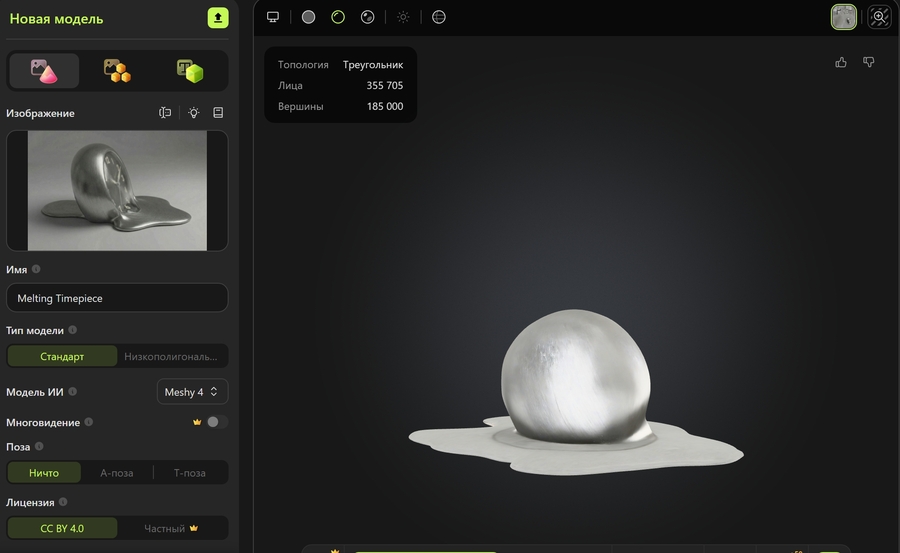900x553 pixels.
Task: Switch to the image-to-3D tab
Action: (44, 71)
